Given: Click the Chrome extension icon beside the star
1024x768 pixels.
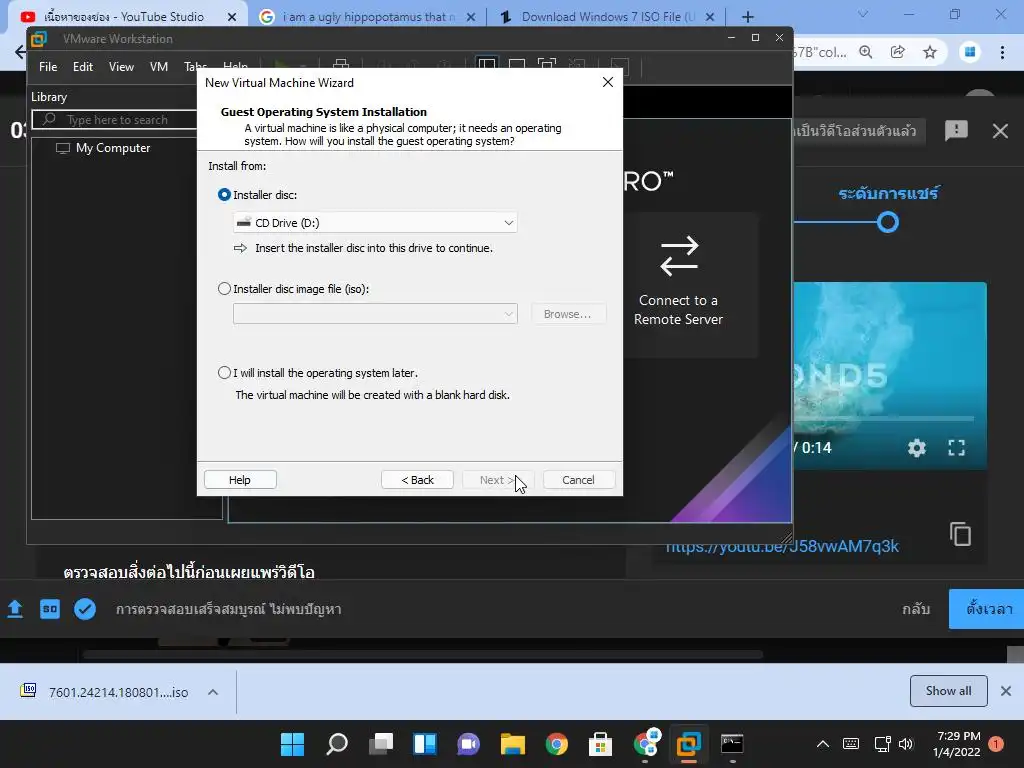Looking at the screenshot, I should point(970,52).
